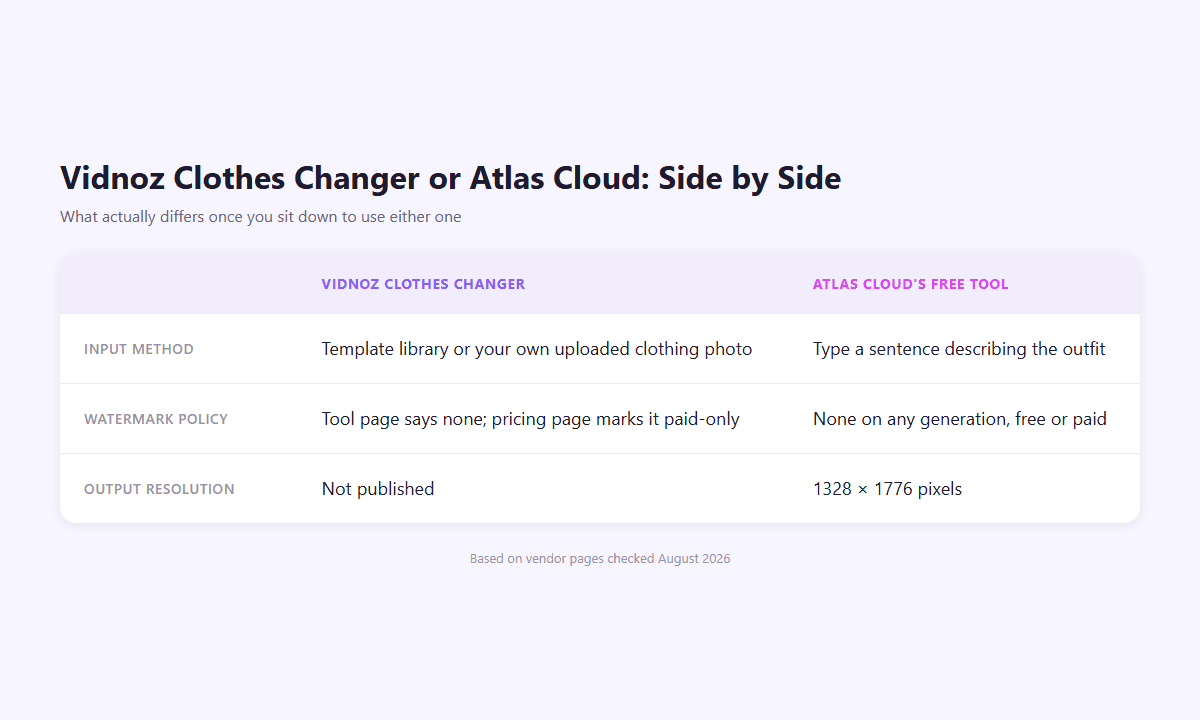Click the 'Not published' resolution cell

tap(378, 489)
